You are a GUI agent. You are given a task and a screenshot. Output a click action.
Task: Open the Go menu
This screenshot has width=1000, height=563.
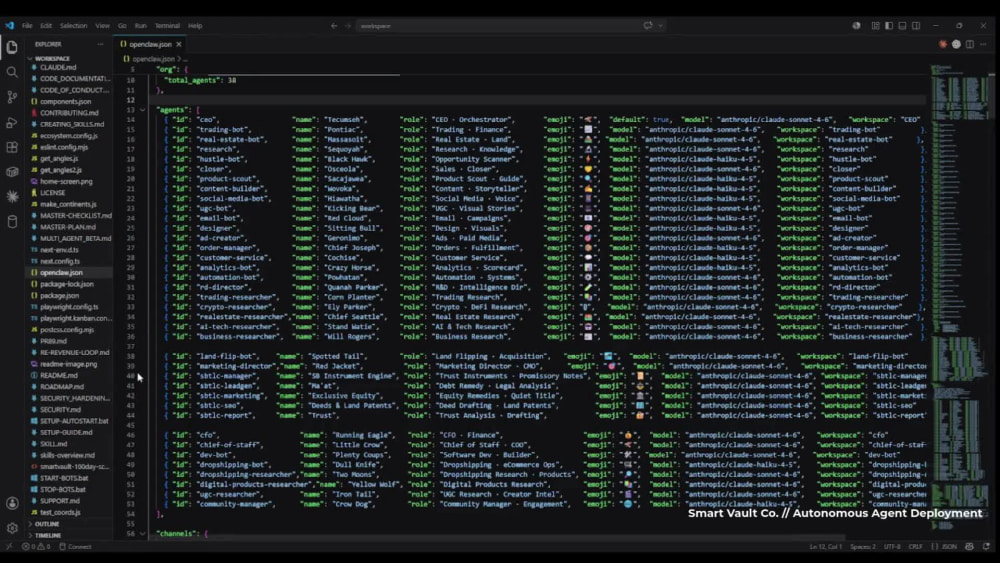click(122, 26)
